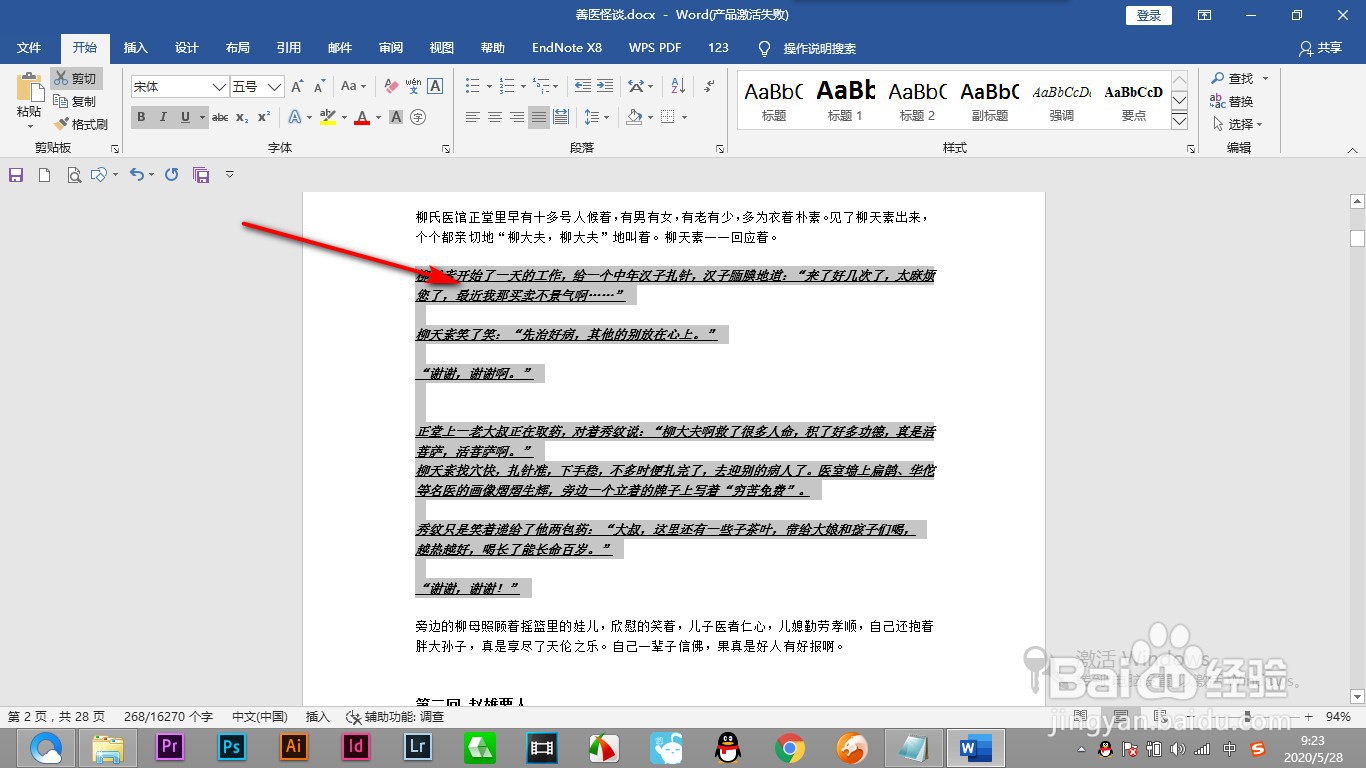Screen dimensions: 1366x768
Task: Apply the 标题 1 style
Action: [x=845, y=98]
